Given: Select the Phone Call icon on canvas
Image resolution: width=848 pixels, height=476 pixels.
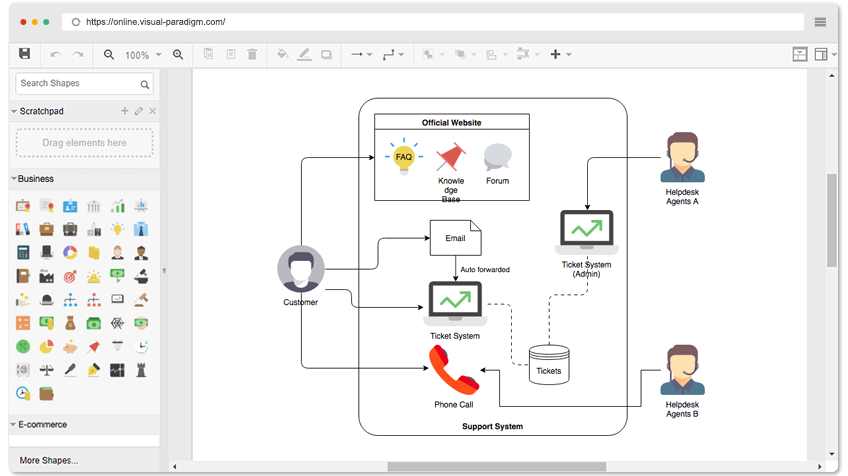Looking at the screenshot, I should pos(454,372).
